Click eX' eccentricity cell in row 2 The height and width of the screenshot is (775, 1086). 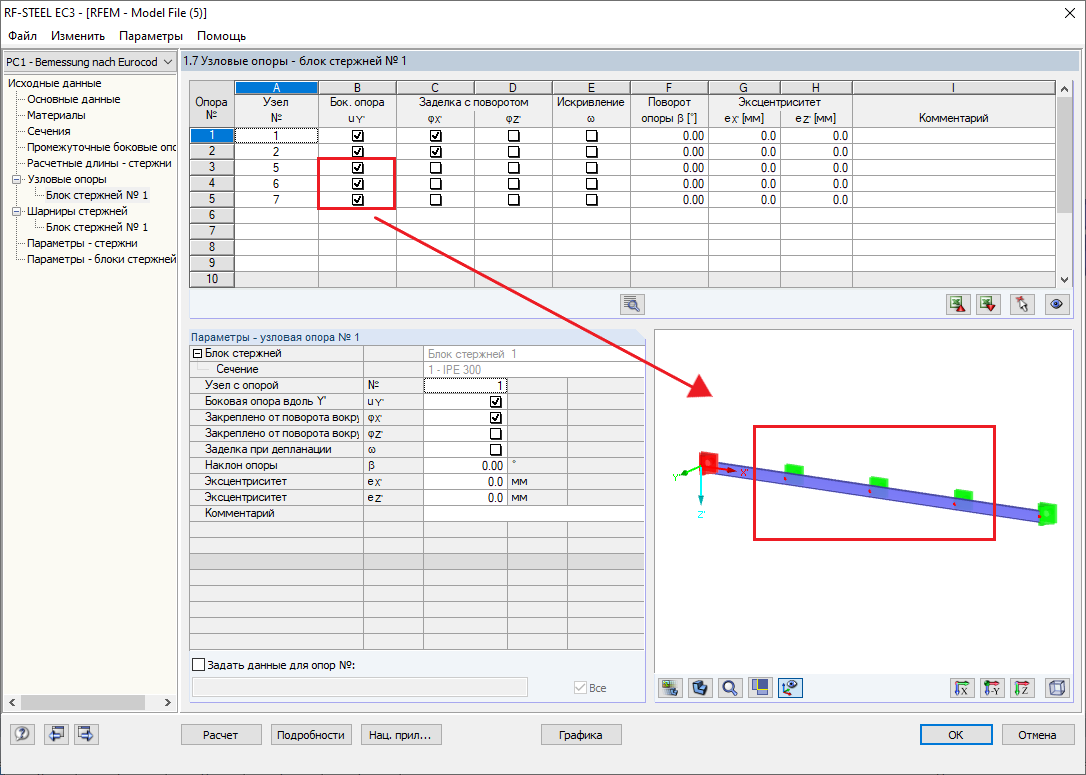point(744,152)
